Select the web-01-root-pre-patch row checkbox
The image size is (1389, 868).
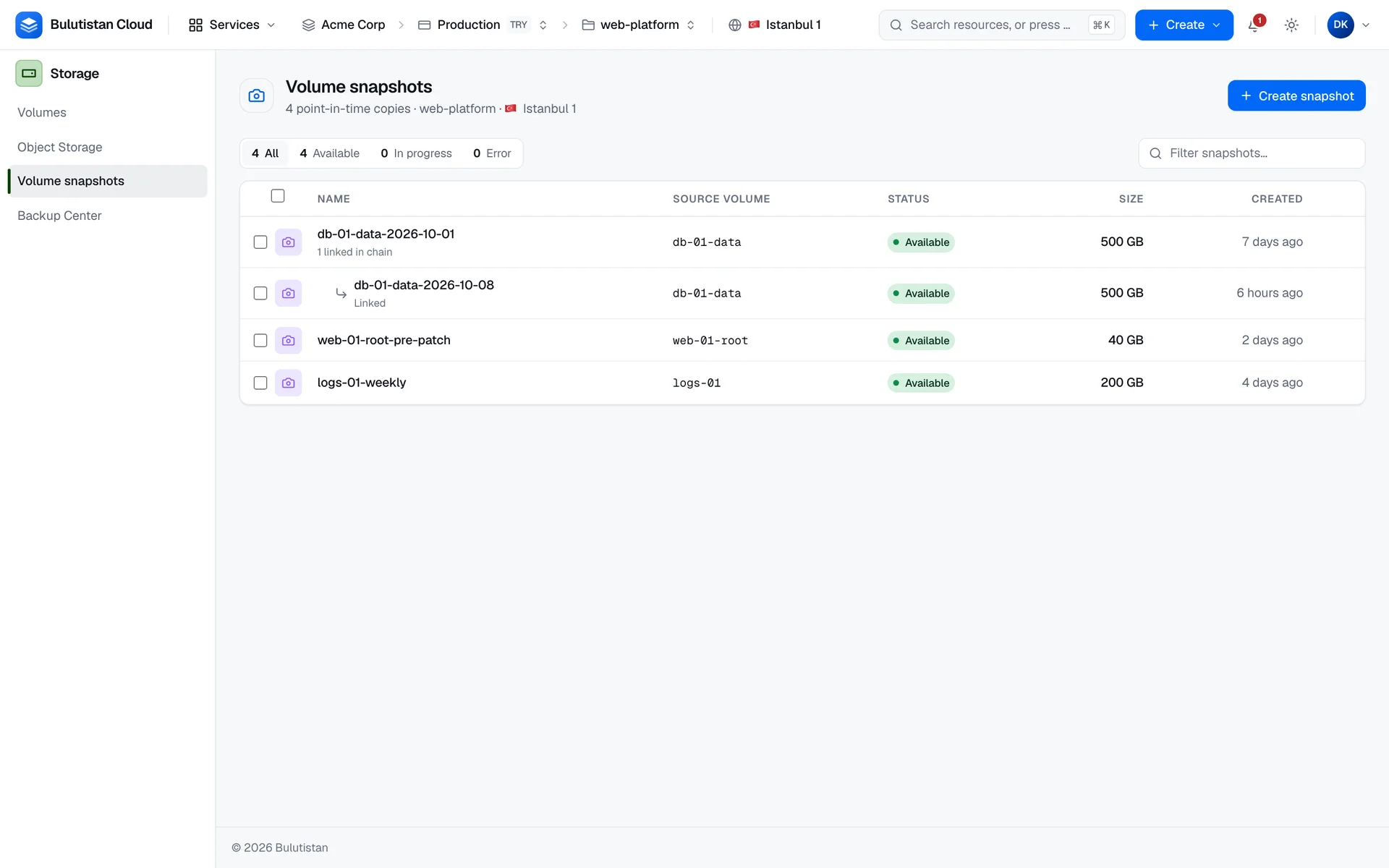tap(260, 340)
